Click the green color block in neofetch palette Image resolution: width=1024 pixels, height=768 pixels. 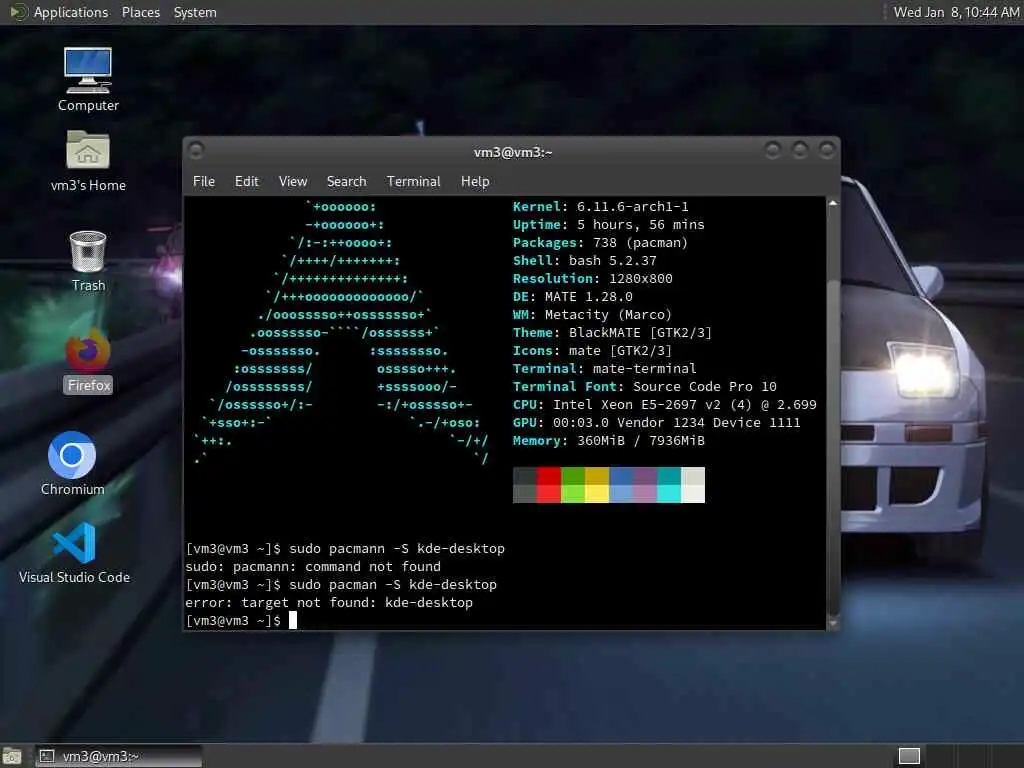click(573, 485)
